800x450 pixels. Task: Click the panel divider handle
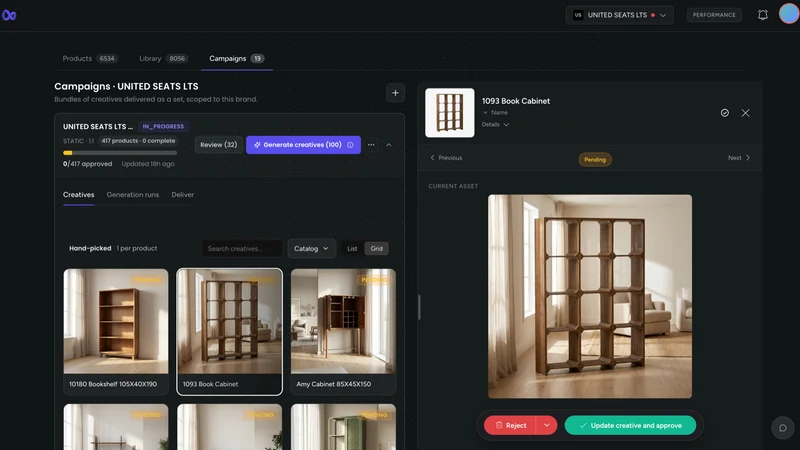pyautogui.click(x=419, y=307)
